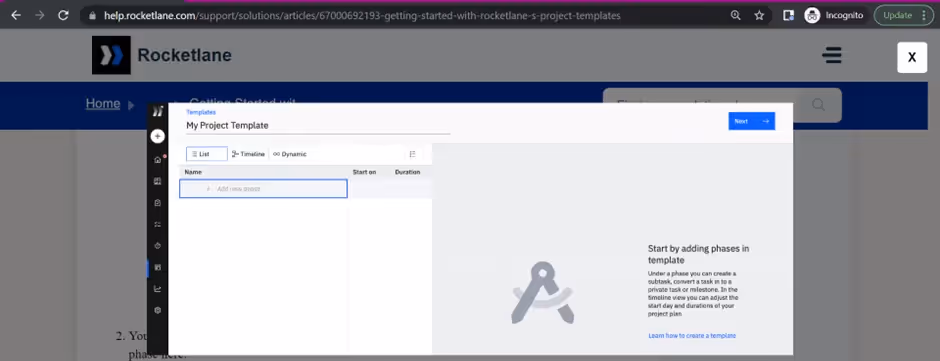The height and width of the screenshot is (361, 940).
Task: Click the list options icon beside Dynamic
Action: [412, 154]
